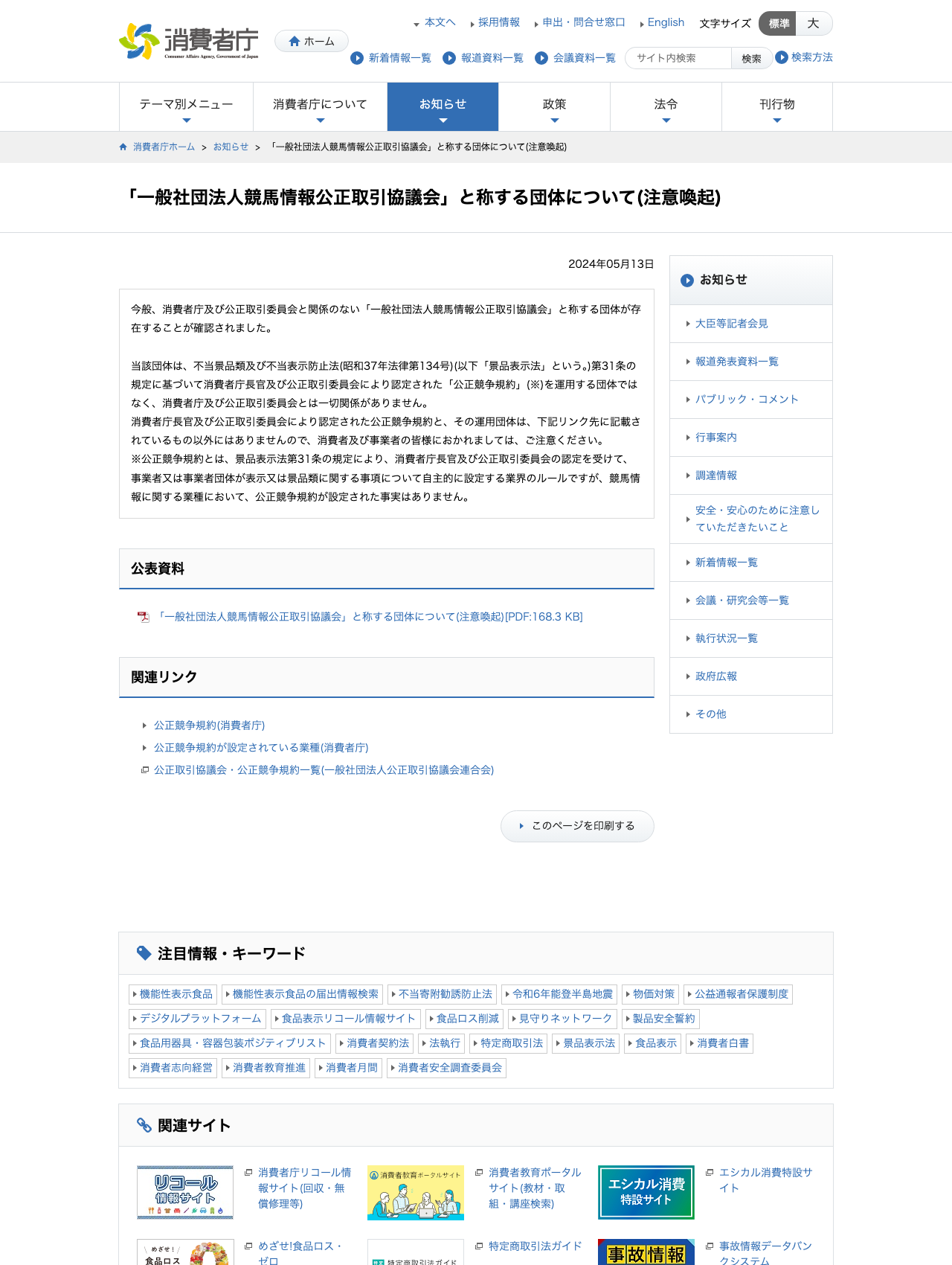Switch to the English site

[666, 22]
